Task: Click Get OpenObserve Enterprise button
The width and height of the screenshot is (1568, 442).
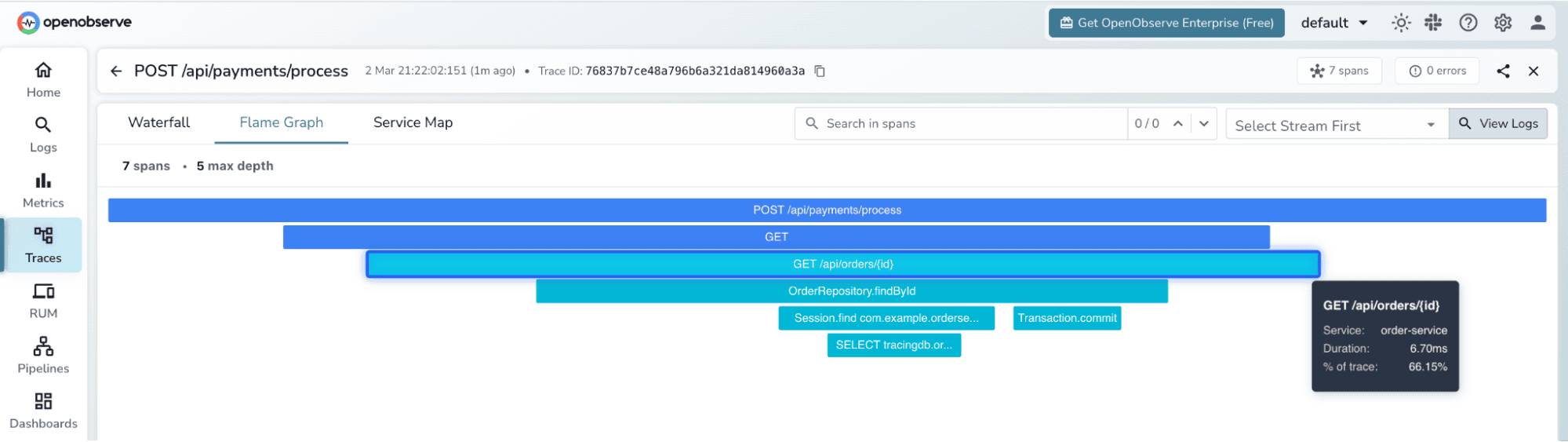Action: tap(1166, 23)
